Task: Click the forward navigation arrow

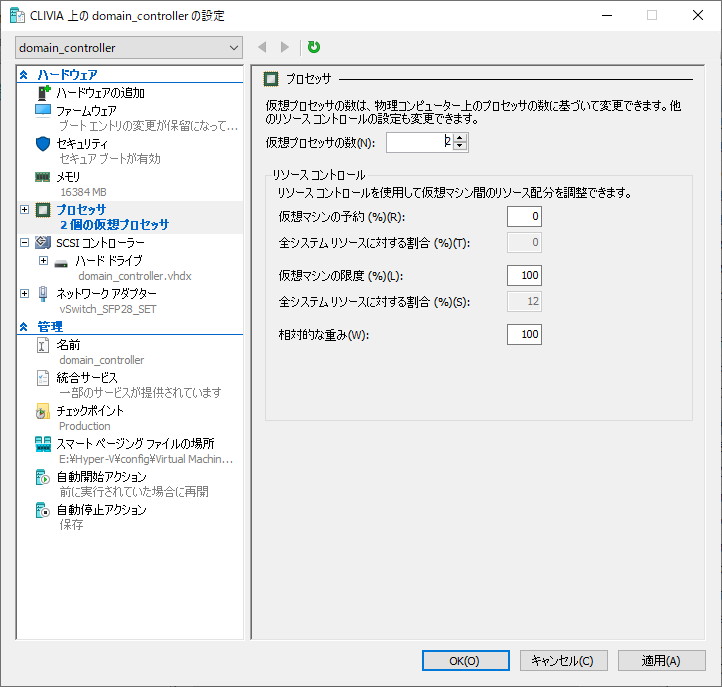Action: coord(285,47)
